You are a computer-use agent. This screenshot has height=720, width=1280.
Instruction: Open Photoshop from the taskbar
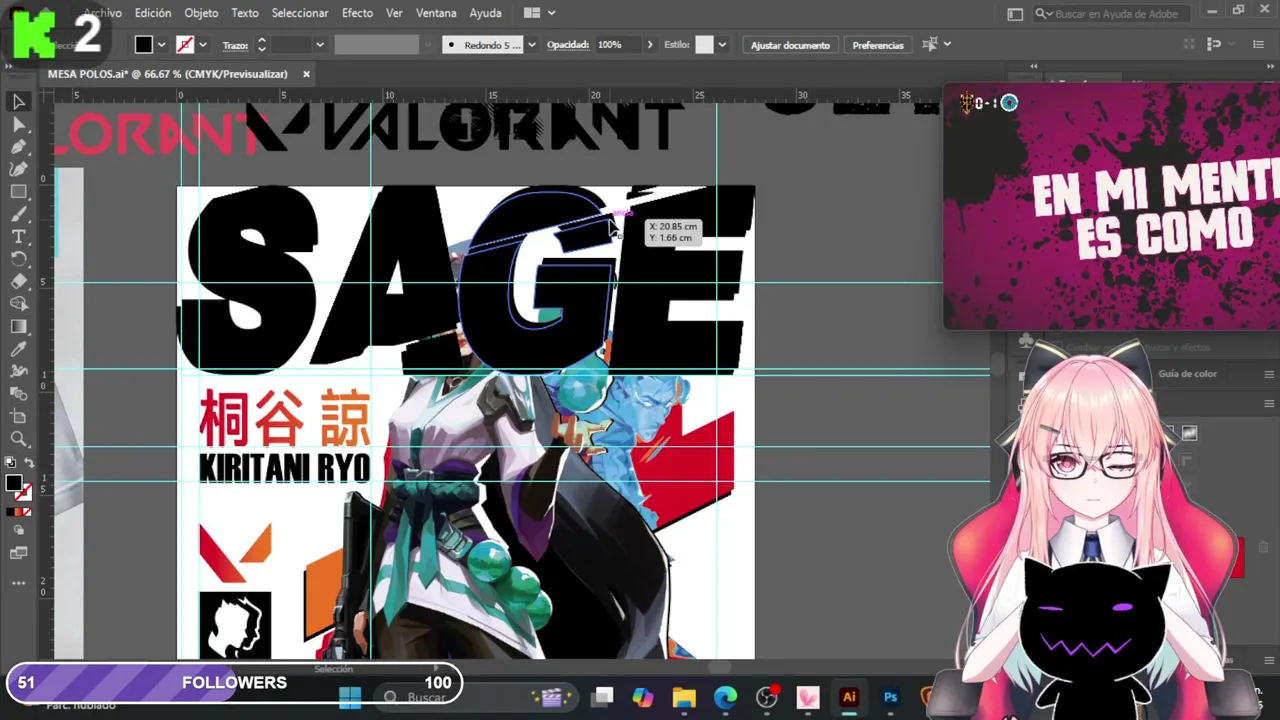coord(890,698)
